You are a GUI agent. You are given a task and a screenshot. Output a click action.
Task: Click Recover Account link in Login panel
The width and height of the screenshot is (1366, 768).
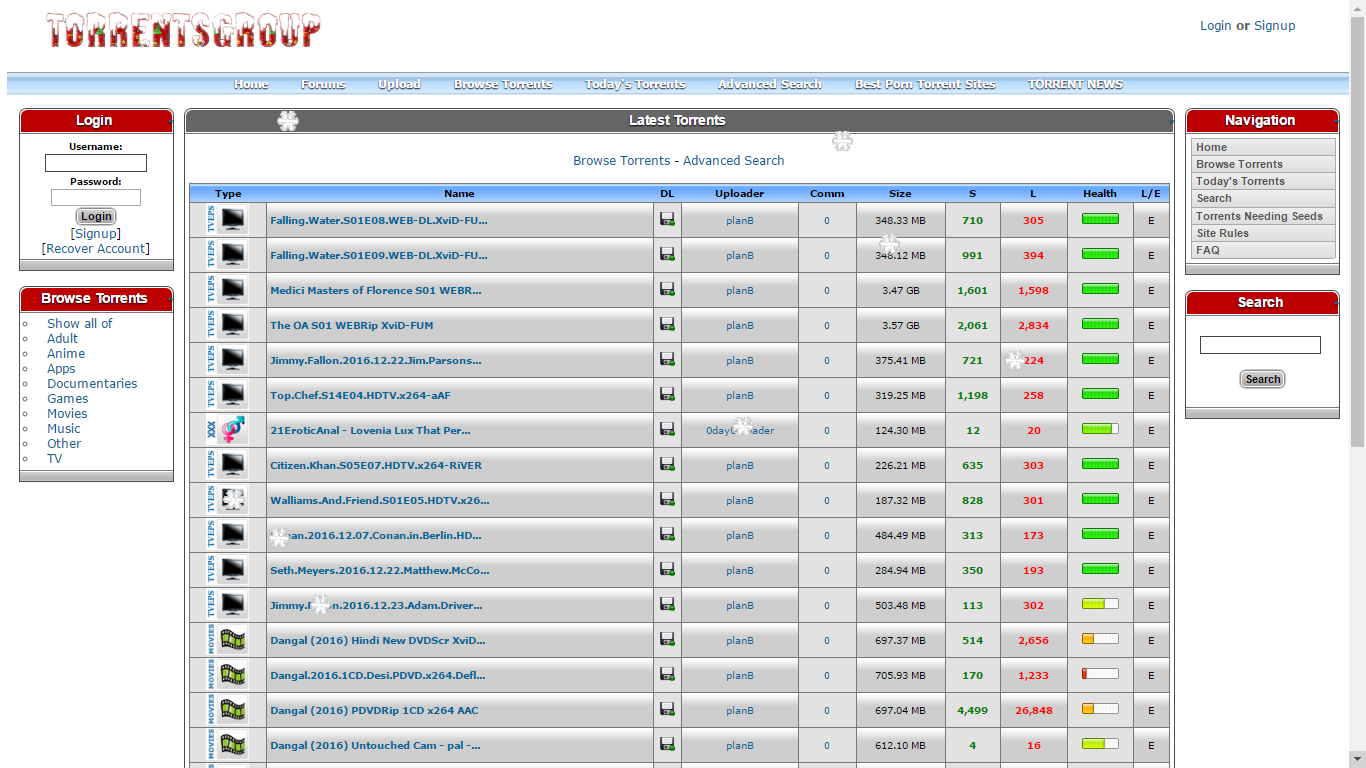pyautogui.click(x=96, y=249)
